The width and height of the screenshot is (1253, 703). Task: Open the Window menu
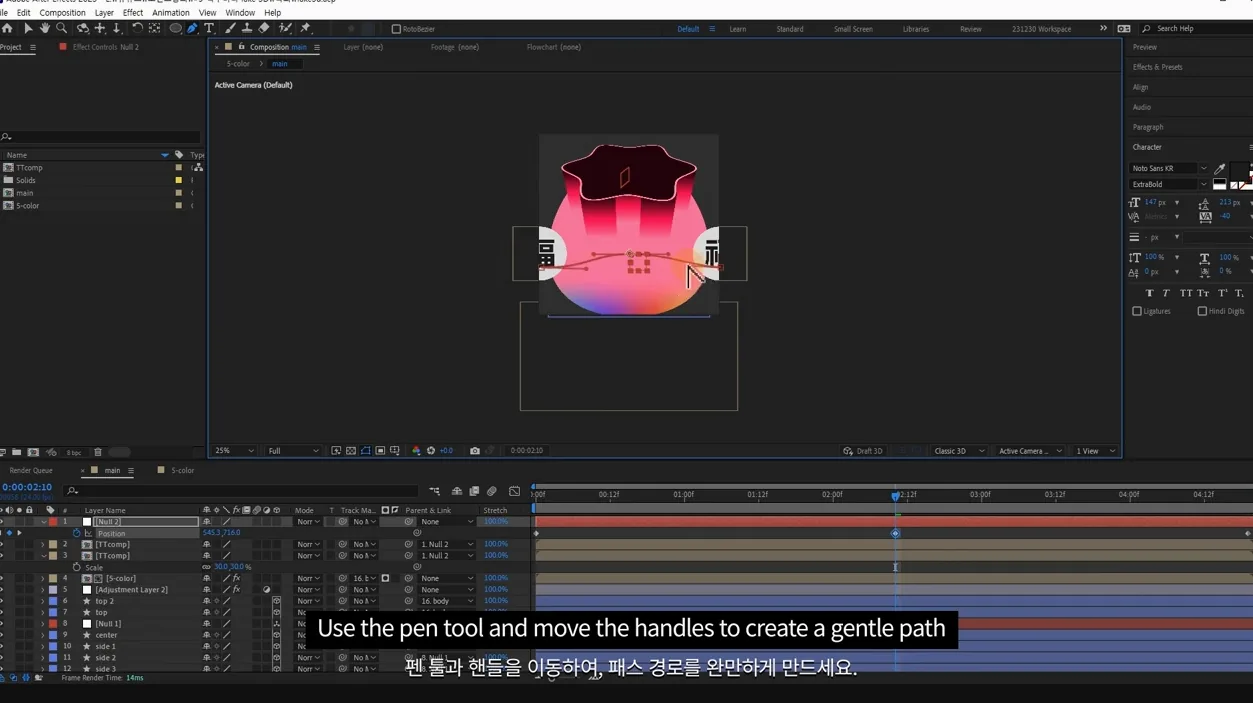pos(240,13)
